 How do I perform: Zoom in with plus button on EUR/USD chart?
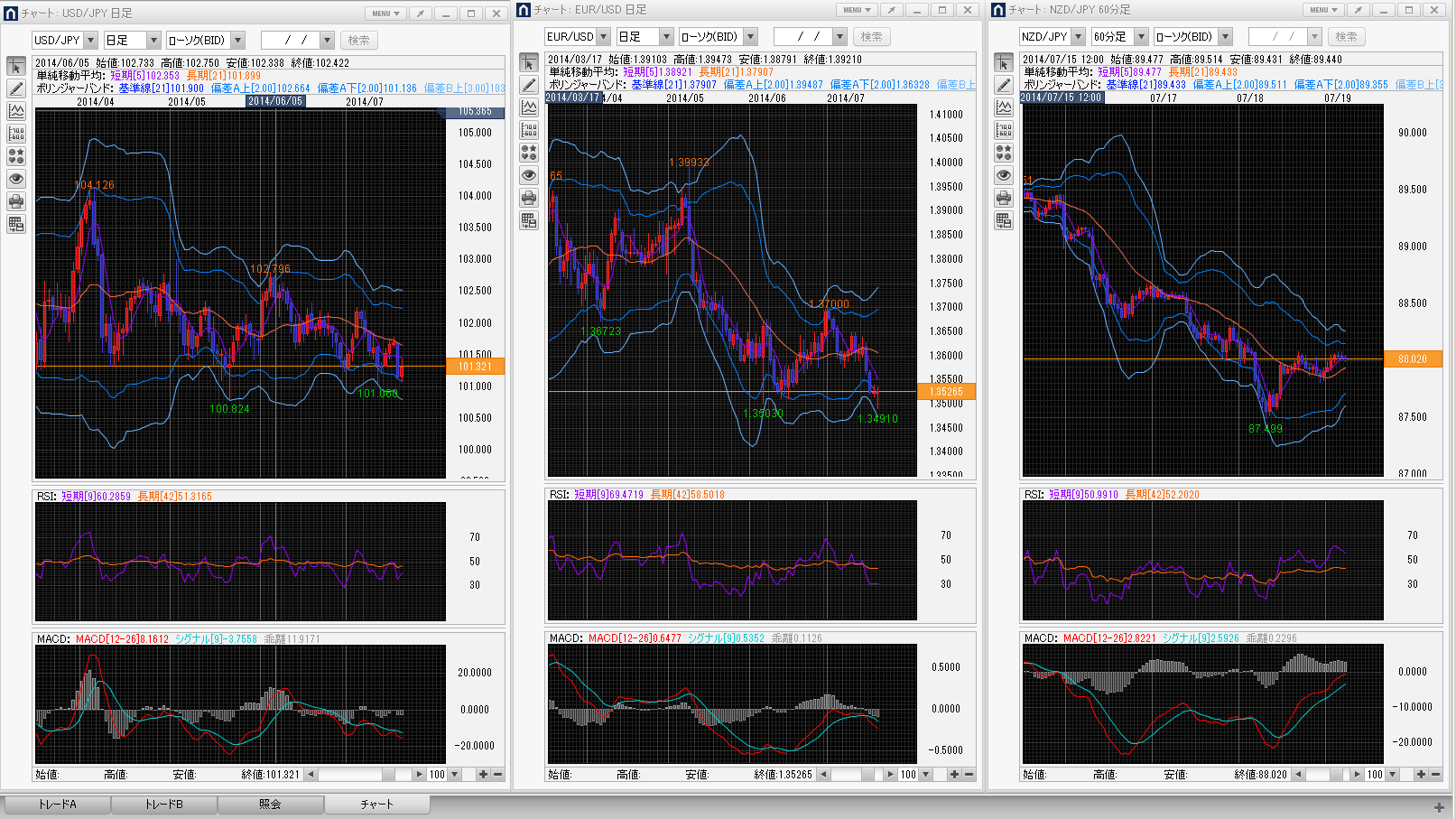click(x=954, y=775)
